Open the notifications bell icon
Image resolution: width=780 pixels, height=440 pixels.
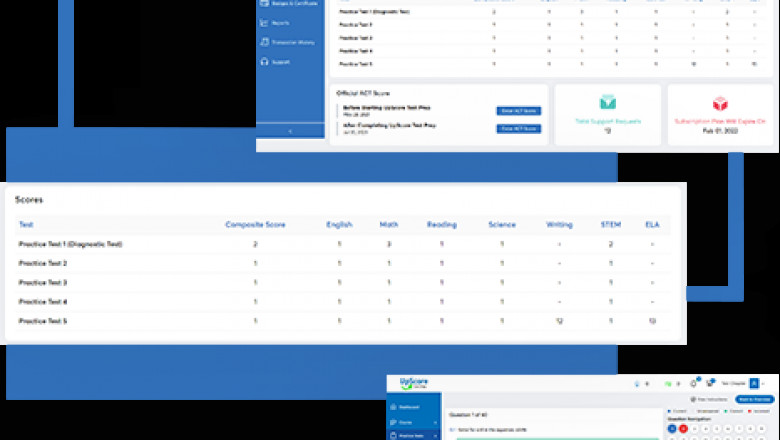[x=693, y=383]
